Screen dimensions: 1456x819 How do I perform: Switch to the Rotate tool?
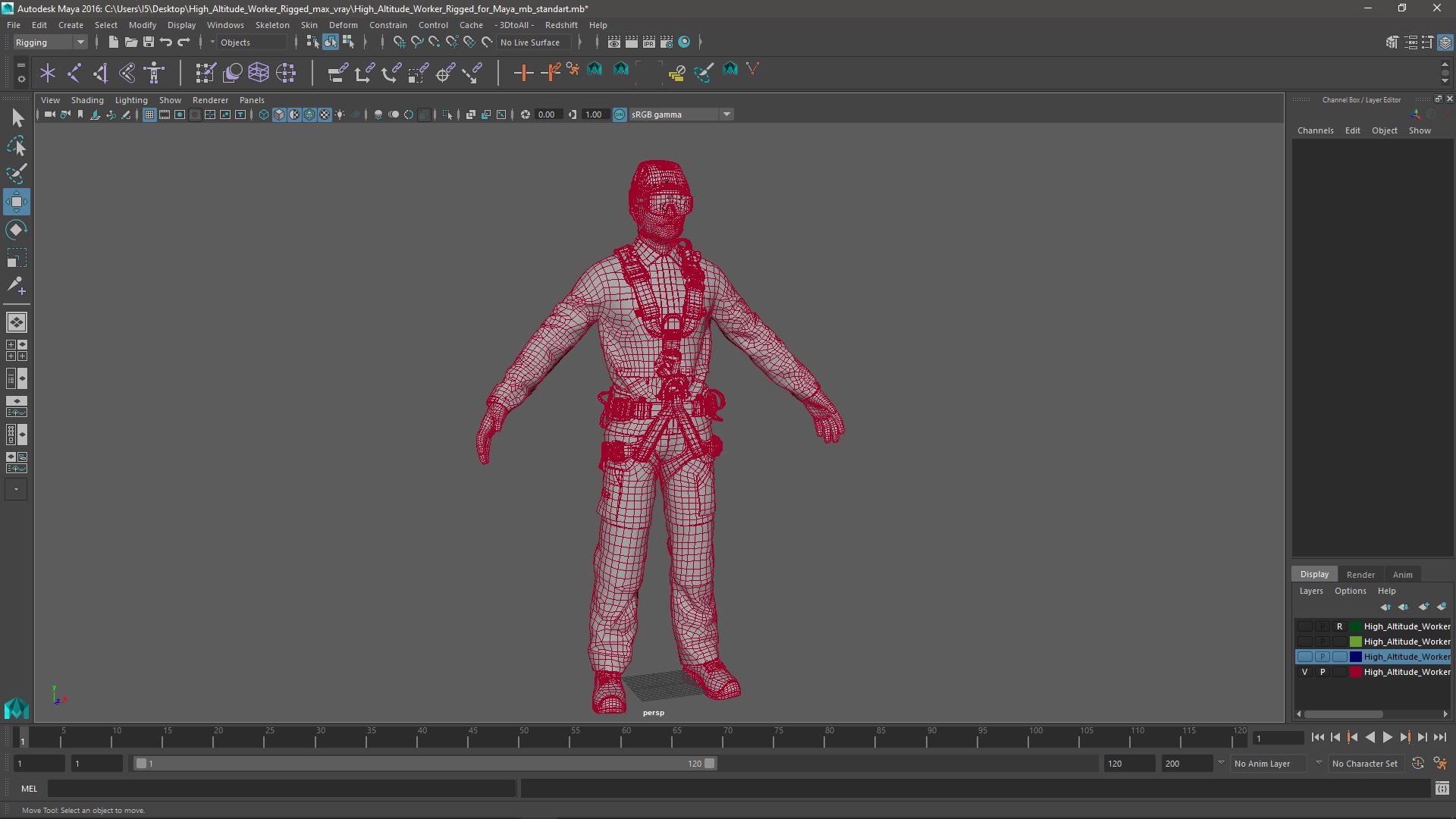(17, 230)
